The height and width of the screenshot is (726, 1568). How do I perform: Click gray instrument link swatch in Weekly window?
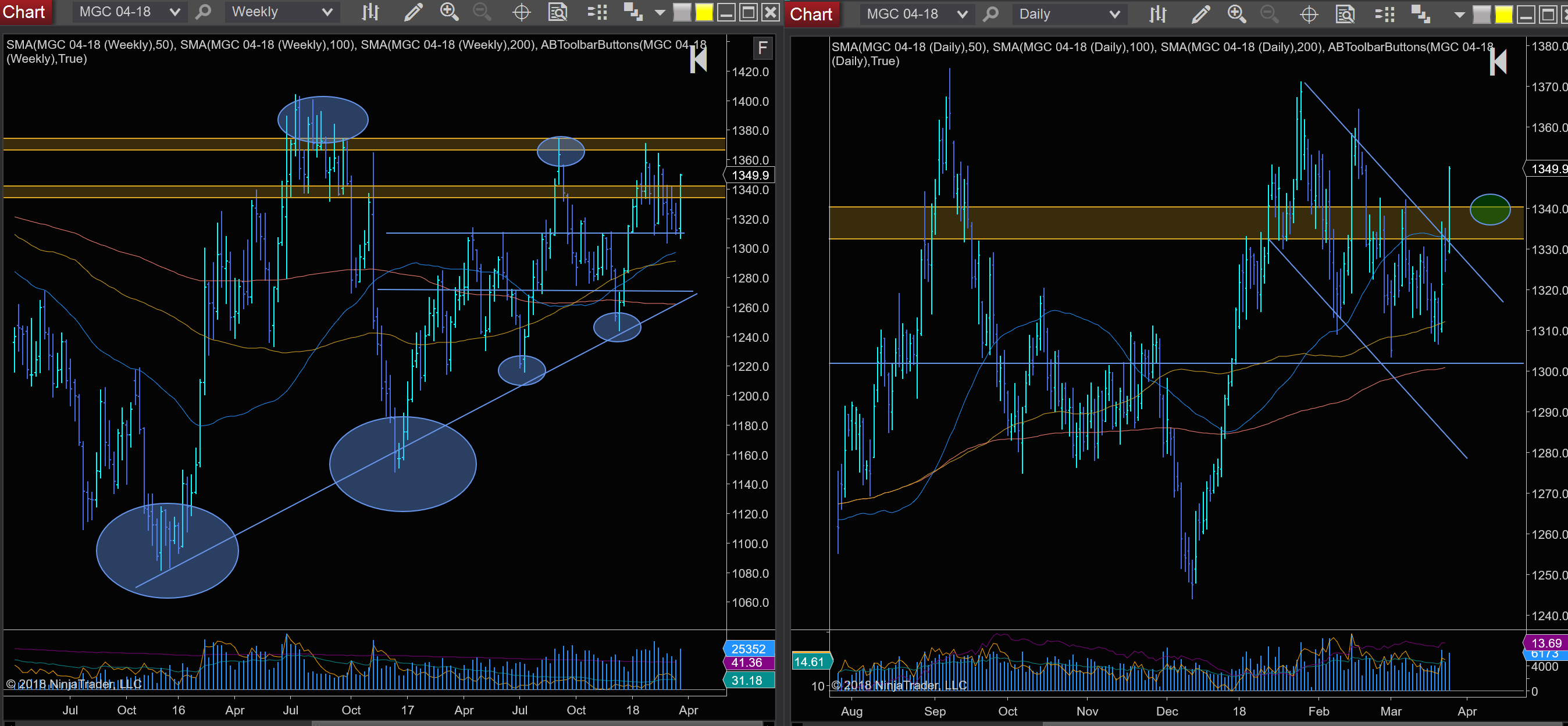[x=682, y=12]
